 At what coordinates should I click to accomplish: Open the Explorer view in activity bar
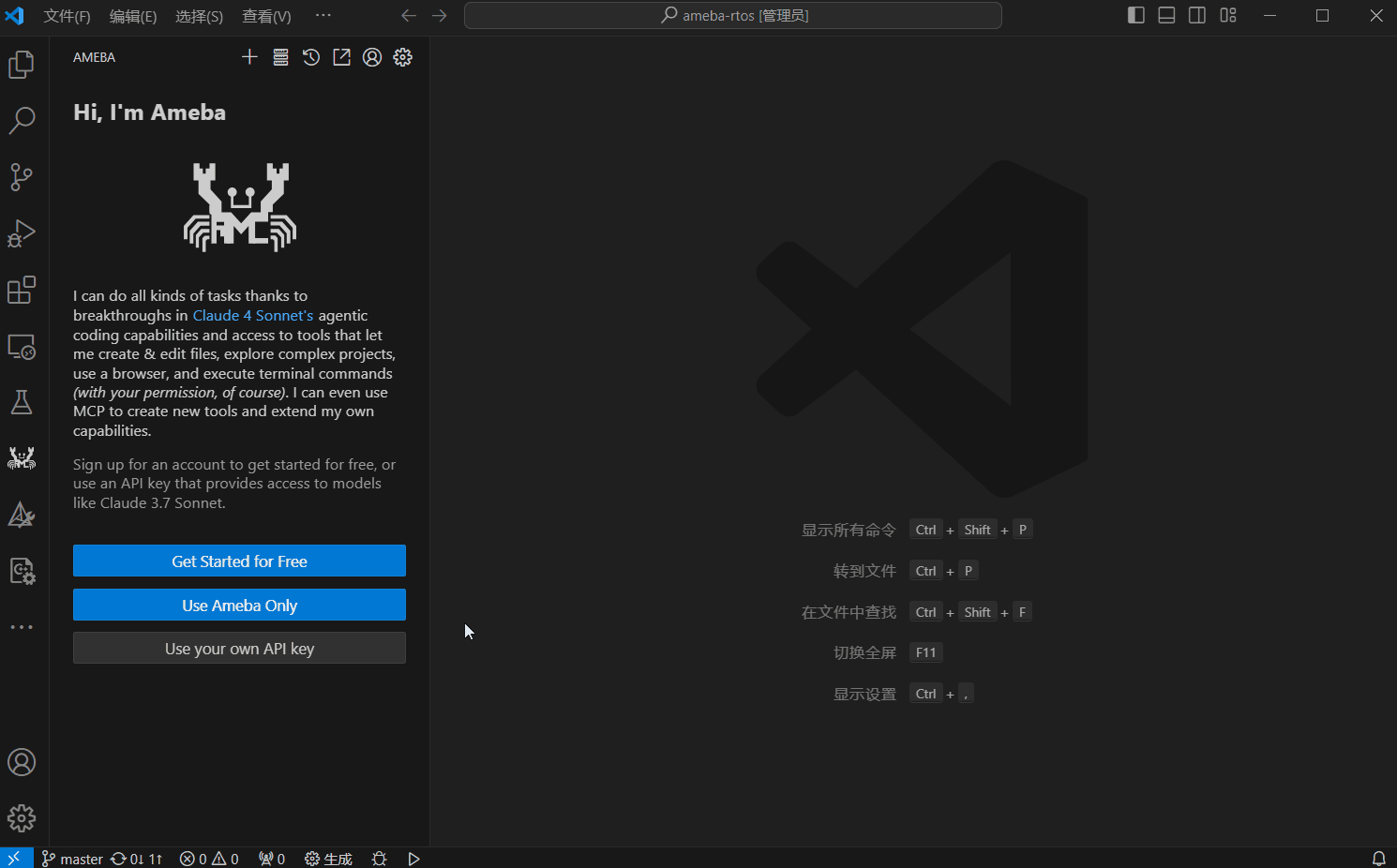pos(22,65)
